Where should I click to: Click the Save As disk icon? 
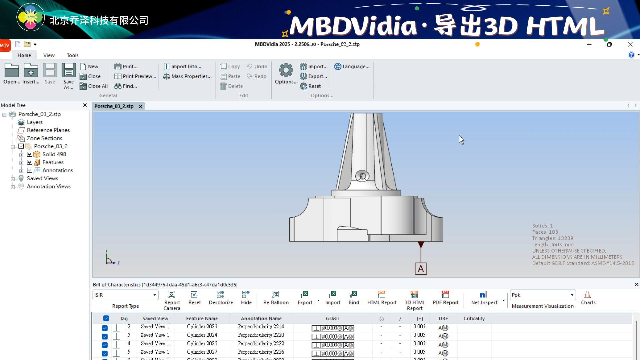(69, 71)
